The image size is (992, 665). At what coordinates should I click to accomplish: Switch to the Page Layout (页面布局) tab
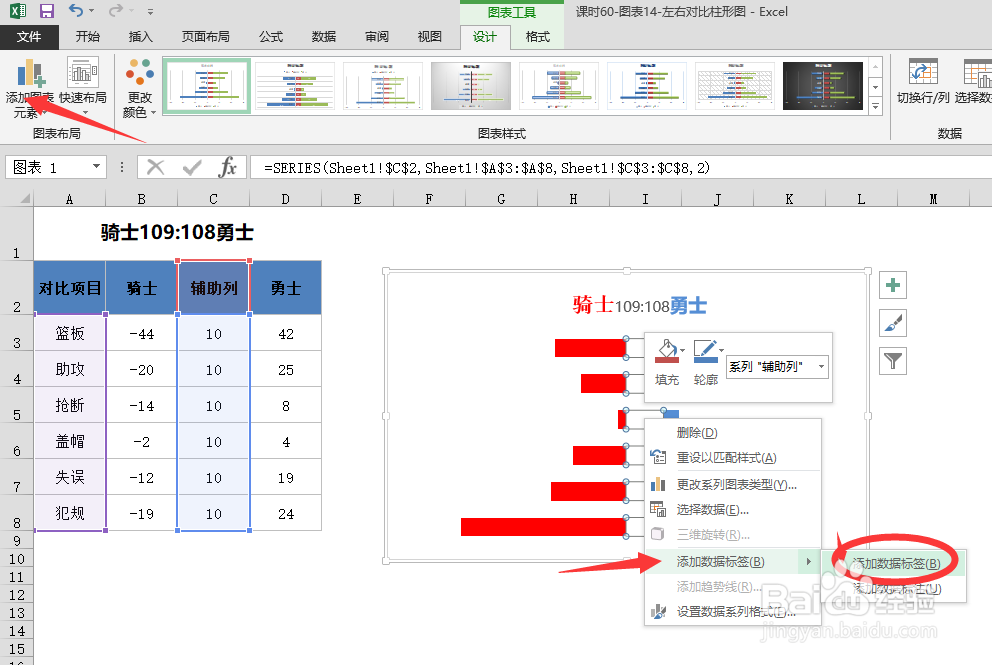click(x=206, y=37)
